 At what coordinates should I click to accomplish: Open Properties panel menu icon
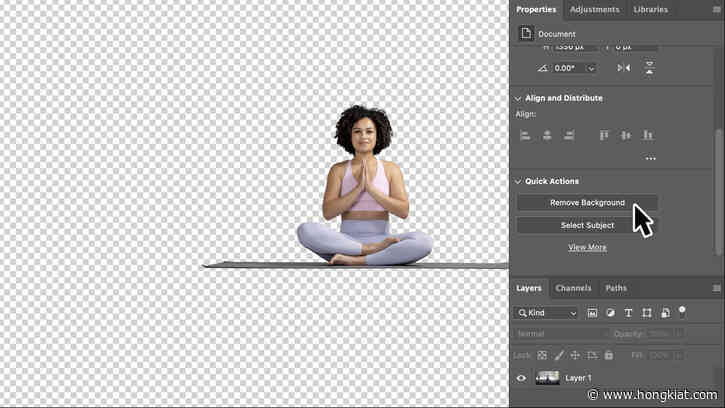point(716,9)
